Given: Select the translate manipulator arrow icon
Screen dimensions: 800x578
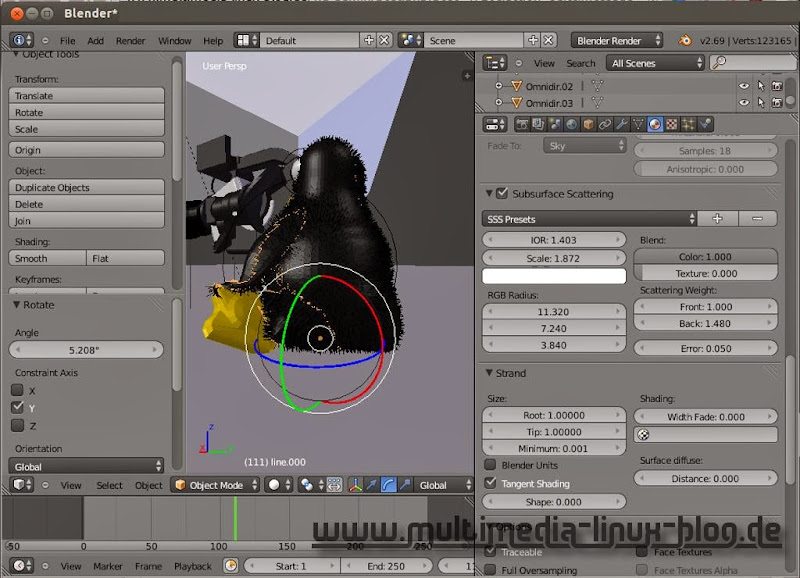Looking at the screenshot, I should [x=372, y=485].
